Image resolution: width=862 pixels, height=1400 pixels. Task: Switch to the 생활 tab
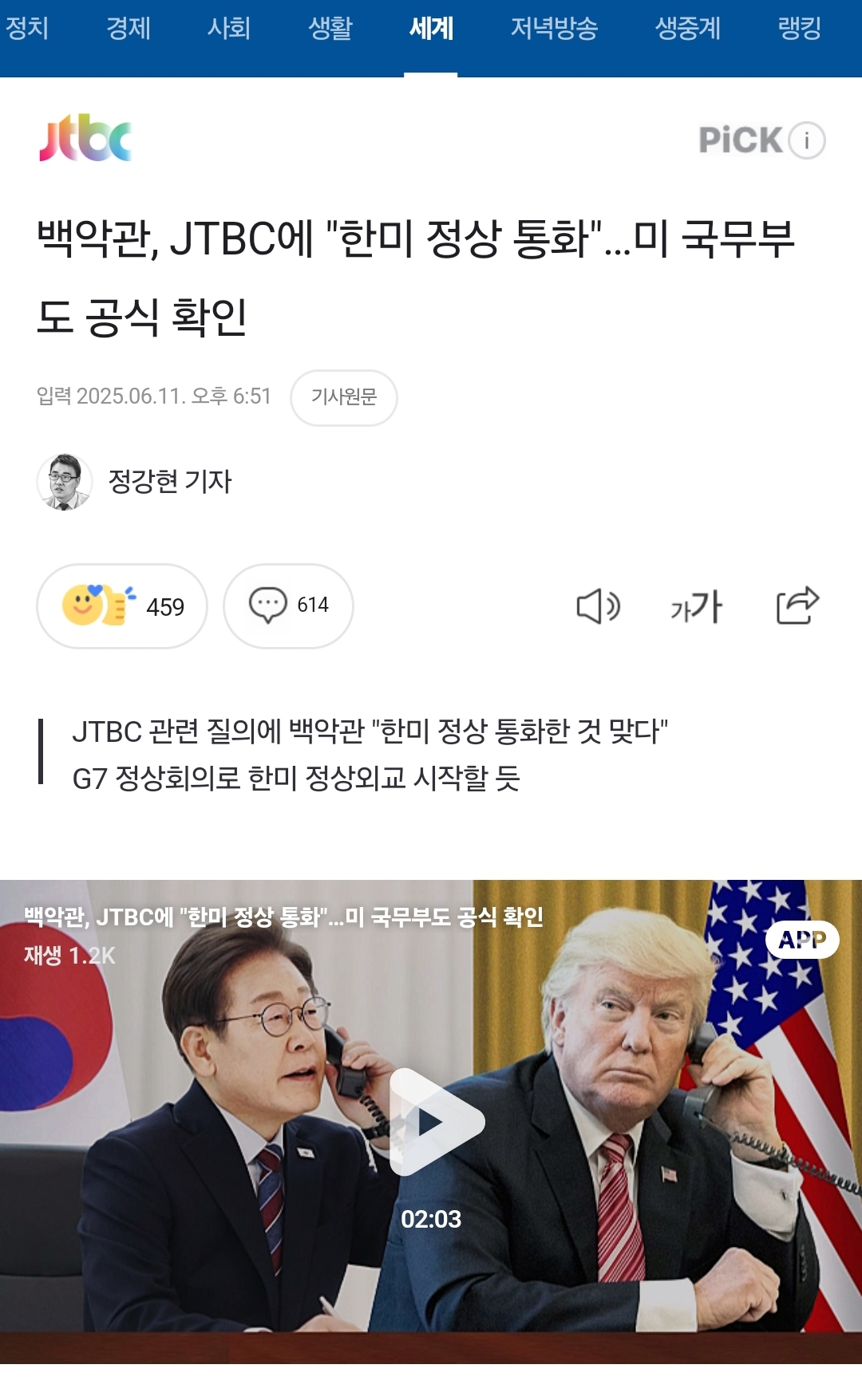330,29
